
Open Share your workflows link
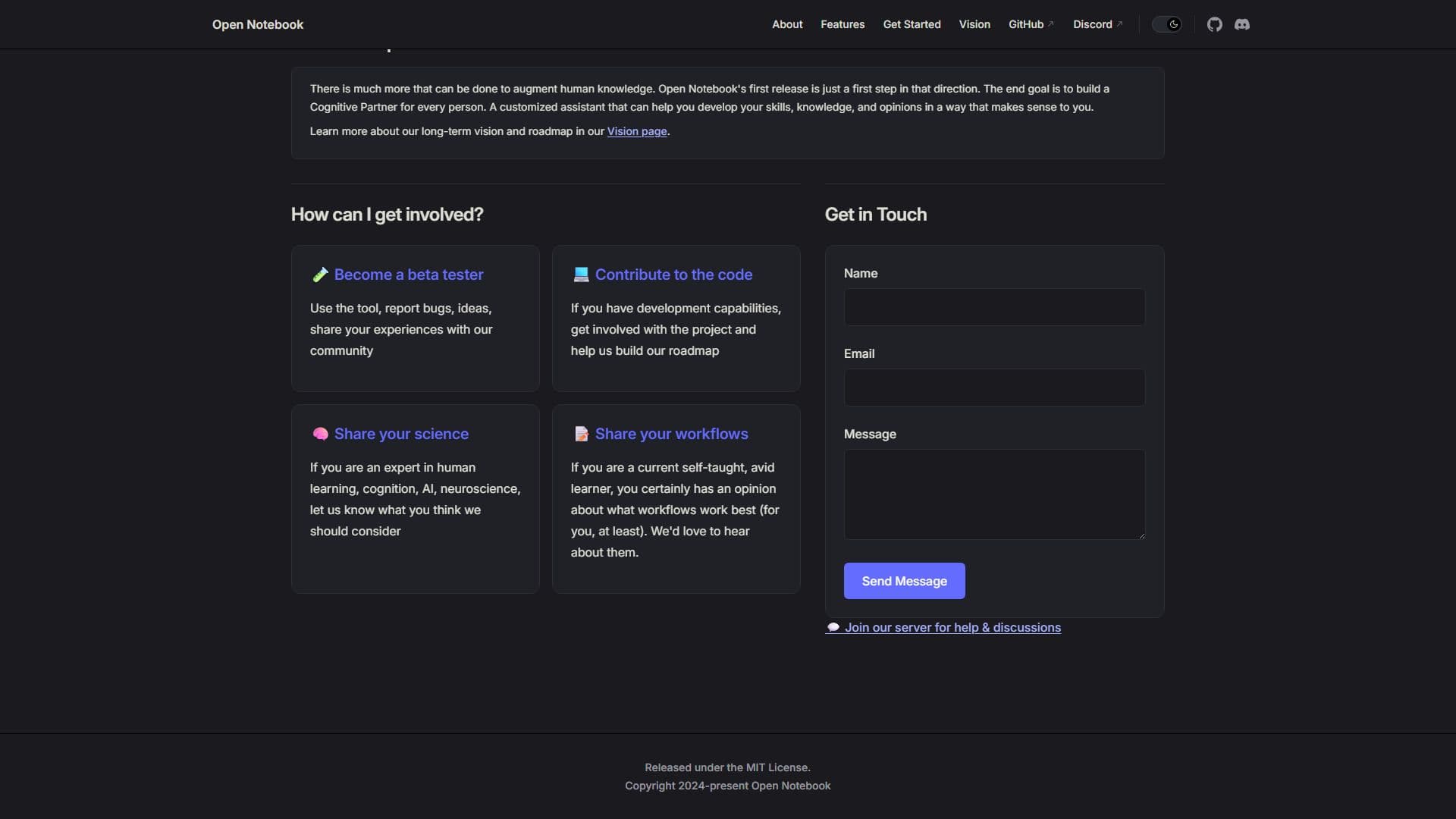coord(671,434)
